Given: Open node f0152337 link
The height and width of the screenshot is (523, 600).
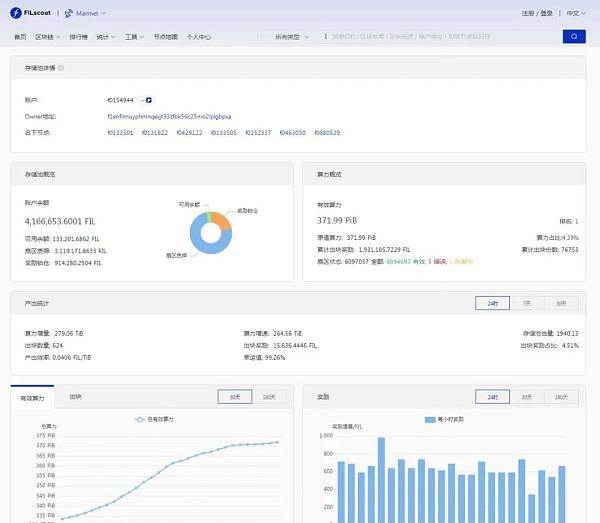Looking at the screenshot, I should [x=258, y=132].
